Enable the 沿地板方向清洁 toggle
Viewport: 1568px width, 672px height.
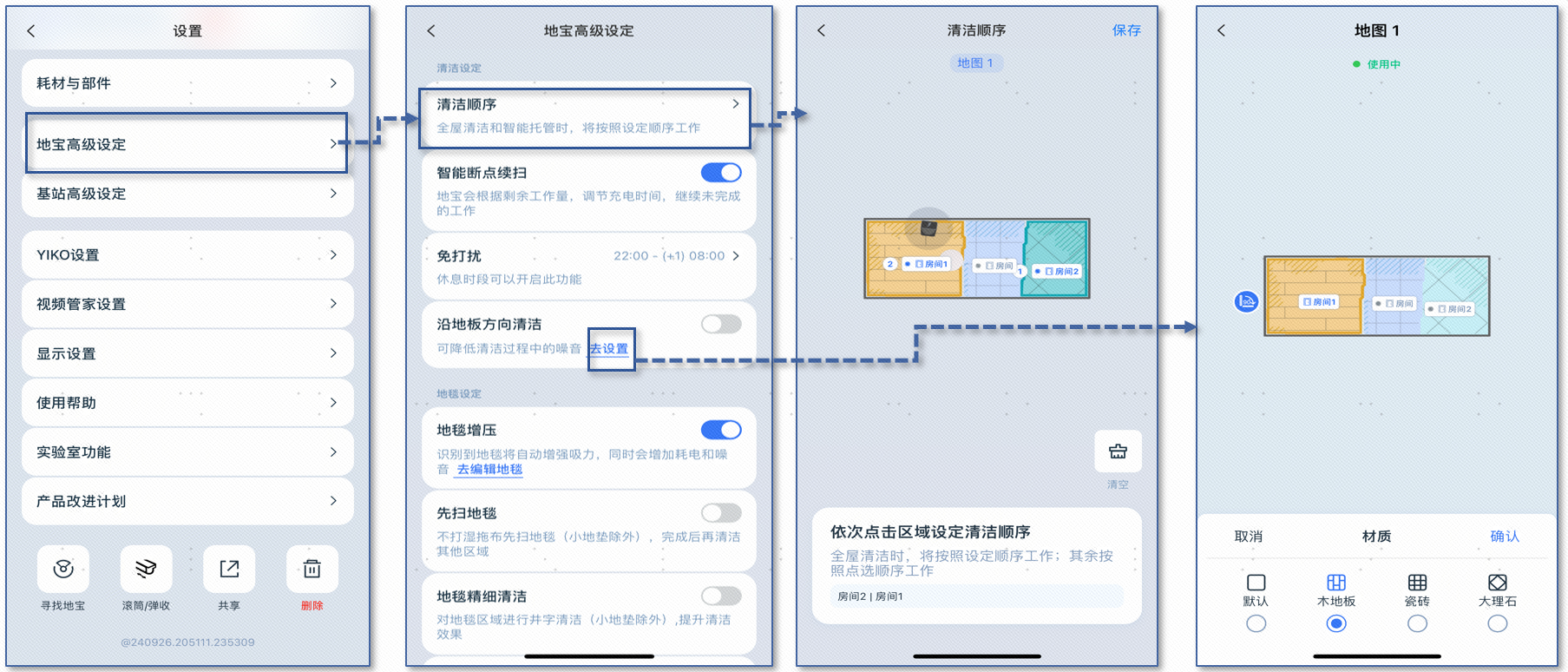[x=720, y=324]
